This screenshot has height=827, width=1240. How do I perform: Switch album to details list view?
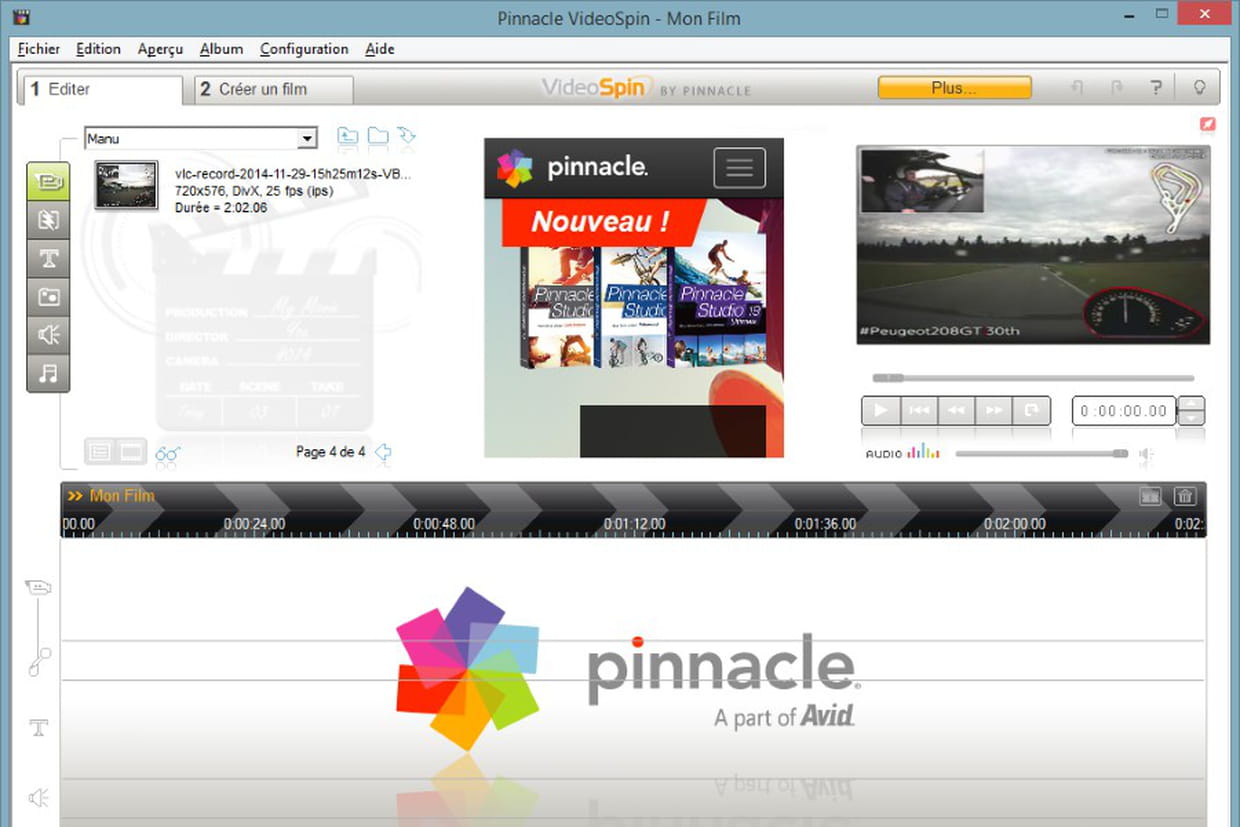(100, 452)
